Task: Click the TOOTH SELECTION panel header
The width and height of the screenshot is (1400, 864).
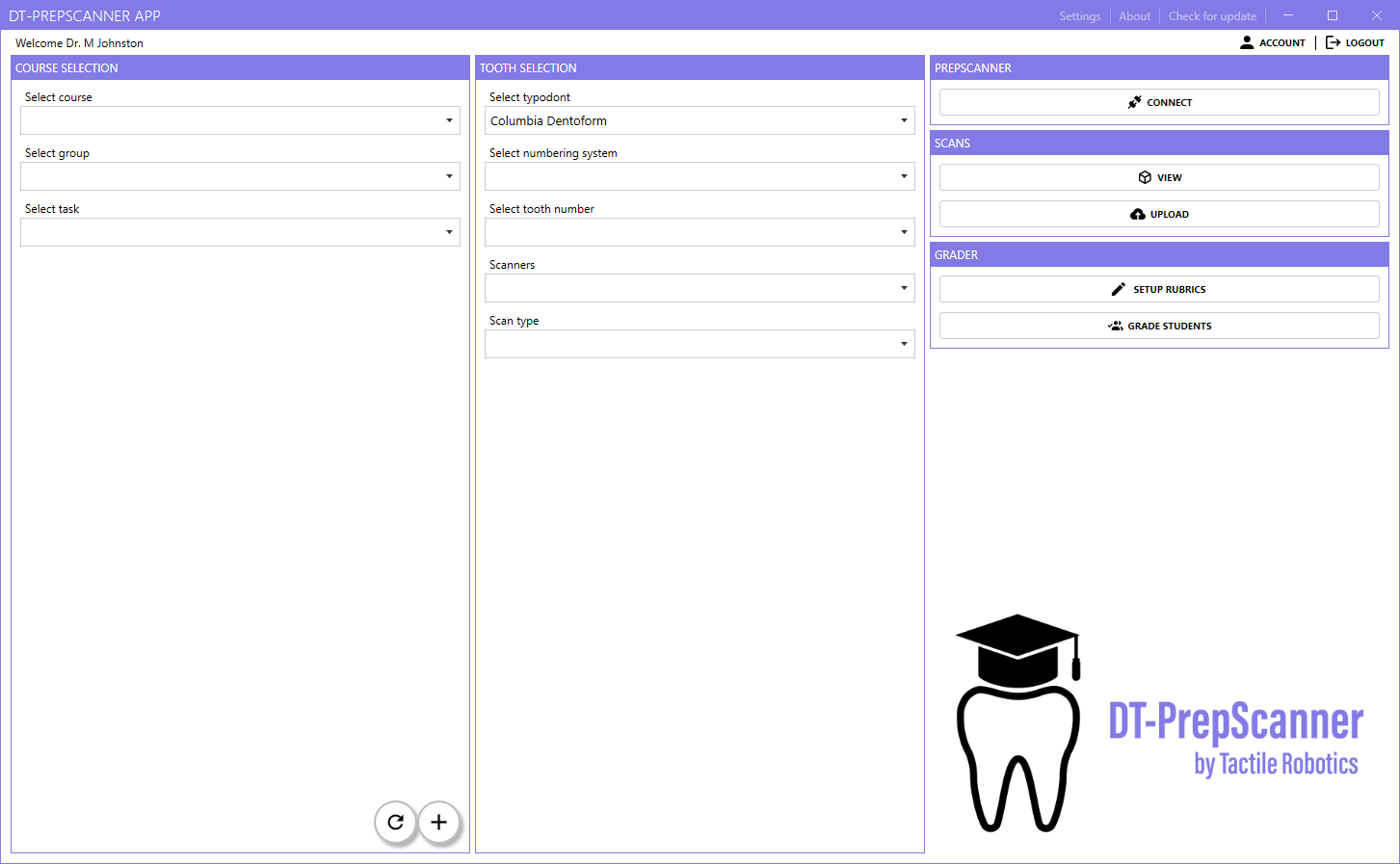Action: [x=700, y=67]
